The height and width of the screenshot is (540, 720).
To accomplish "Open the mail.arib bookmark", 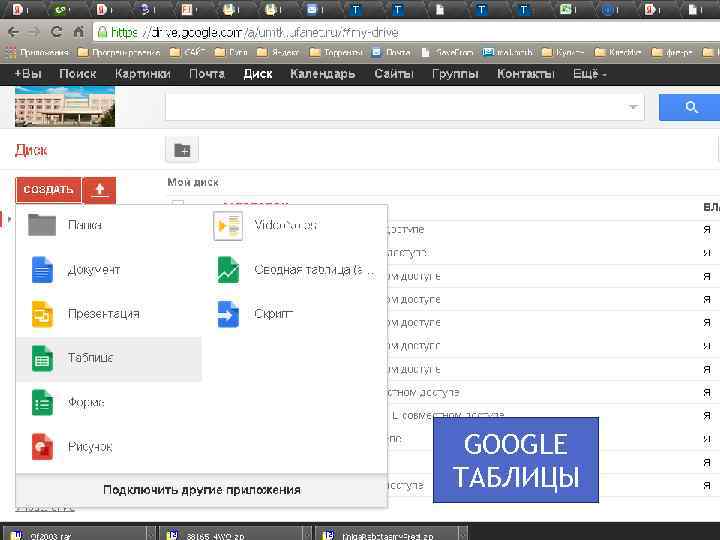I will click(507, 52).
